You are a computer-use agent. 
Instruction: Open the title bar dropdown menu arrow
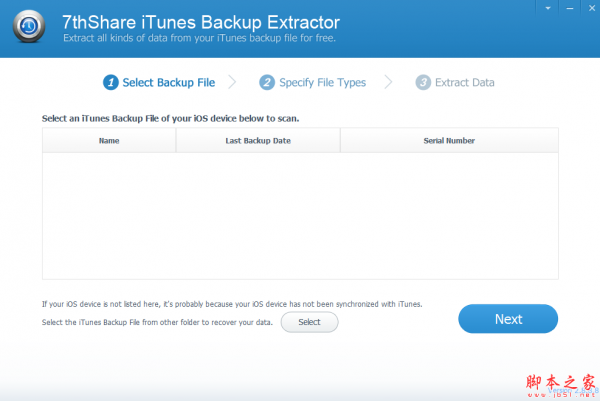point(548,8)
